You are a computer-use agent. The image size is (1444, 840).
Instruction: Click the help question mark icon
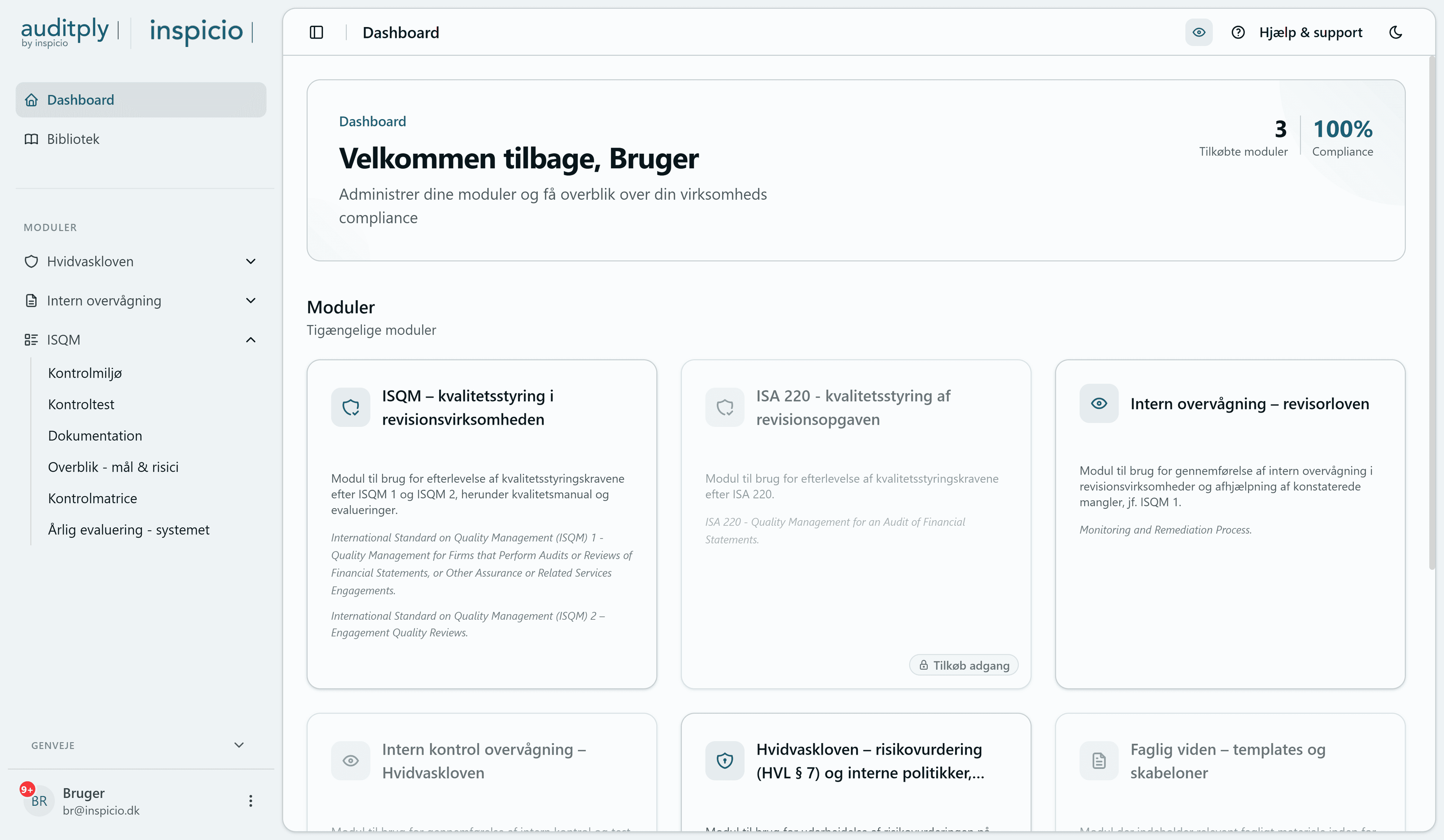tap(1238, 33)
